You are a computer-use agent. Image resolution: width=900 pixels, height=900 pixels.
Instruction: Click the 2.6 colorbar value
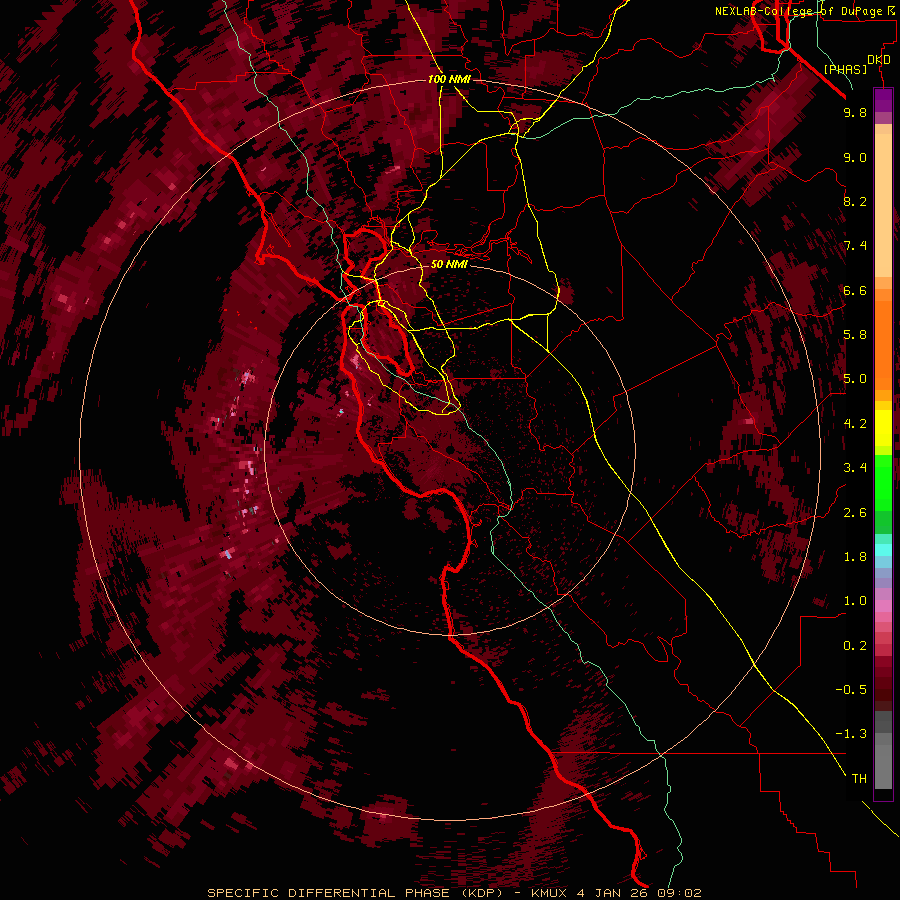point(855,513)
